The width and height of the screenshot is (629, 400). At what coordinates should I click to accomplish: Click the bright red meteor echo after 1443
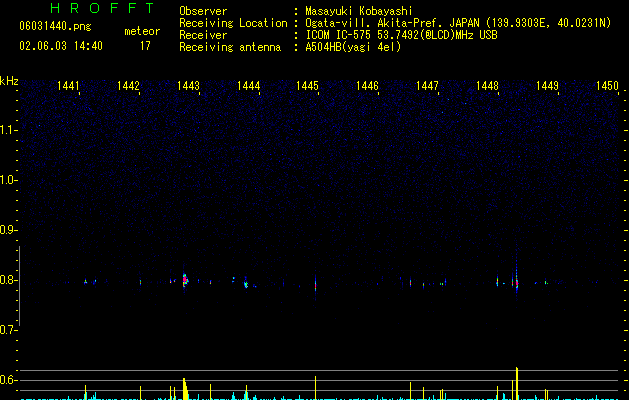tap(185, 280)
